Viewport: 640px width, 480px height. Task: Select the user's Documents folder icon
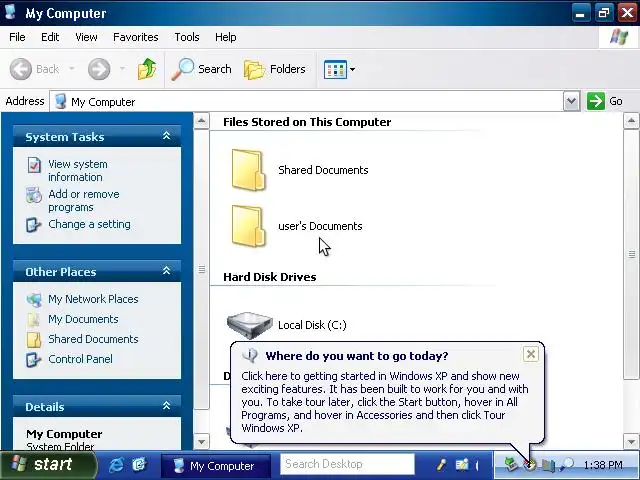point(248,226)
